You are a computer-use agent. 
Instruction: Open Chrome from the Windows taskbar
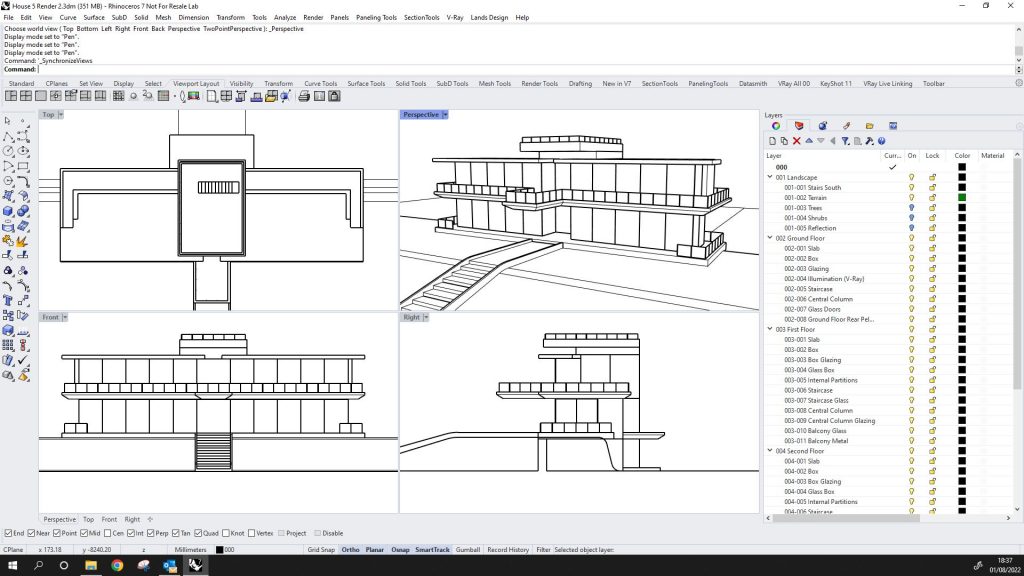117,566
